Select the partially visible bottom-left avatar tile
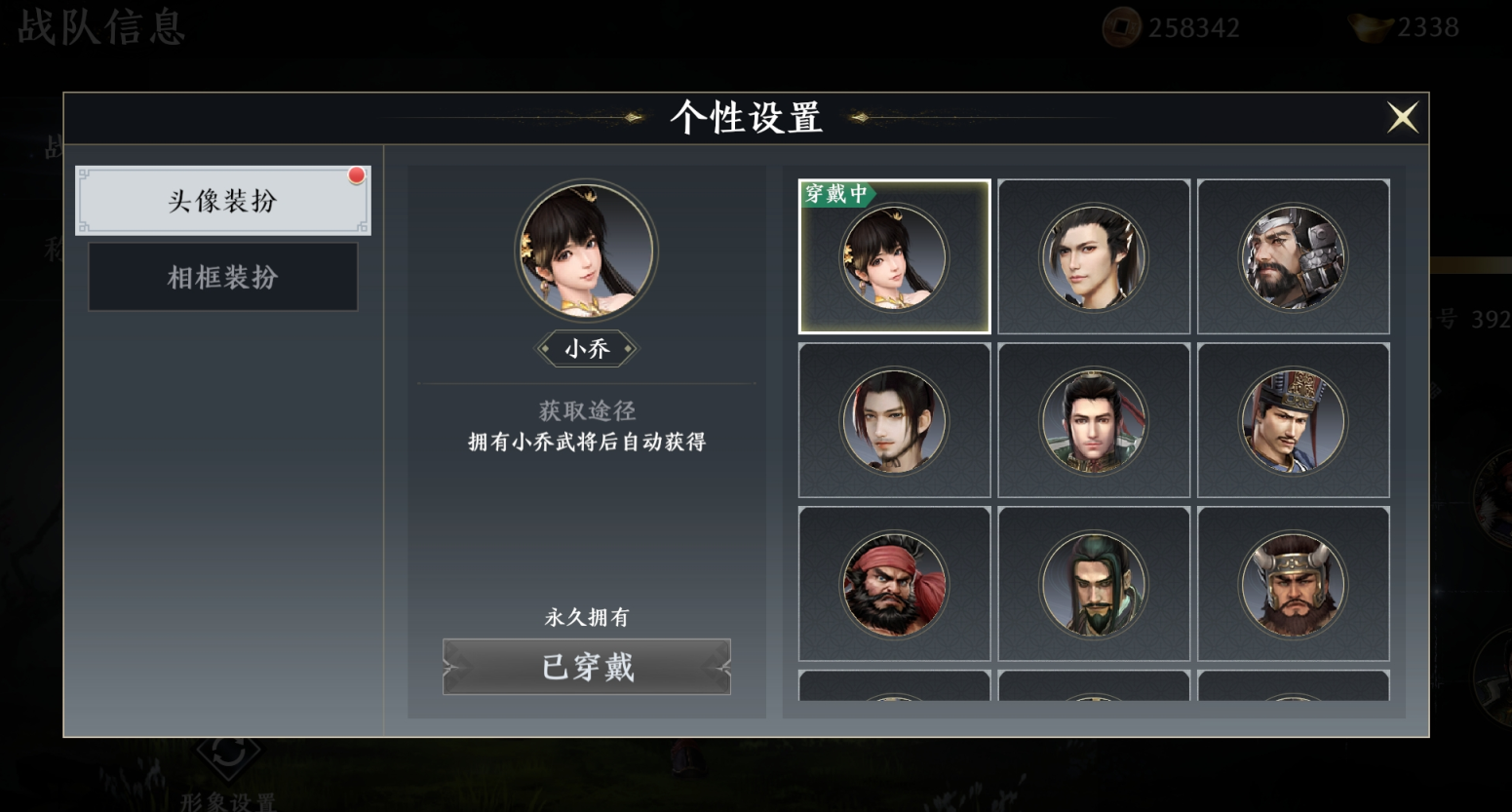The width and height of the screenshot is (1512, 812). pyautogui.click(x=894, y=685)
